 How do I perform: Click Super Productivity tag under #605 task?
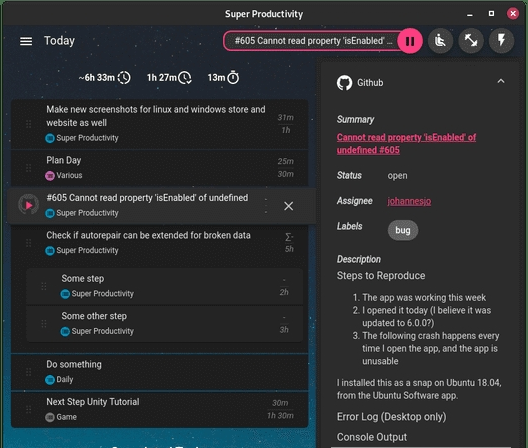(82, 213)
